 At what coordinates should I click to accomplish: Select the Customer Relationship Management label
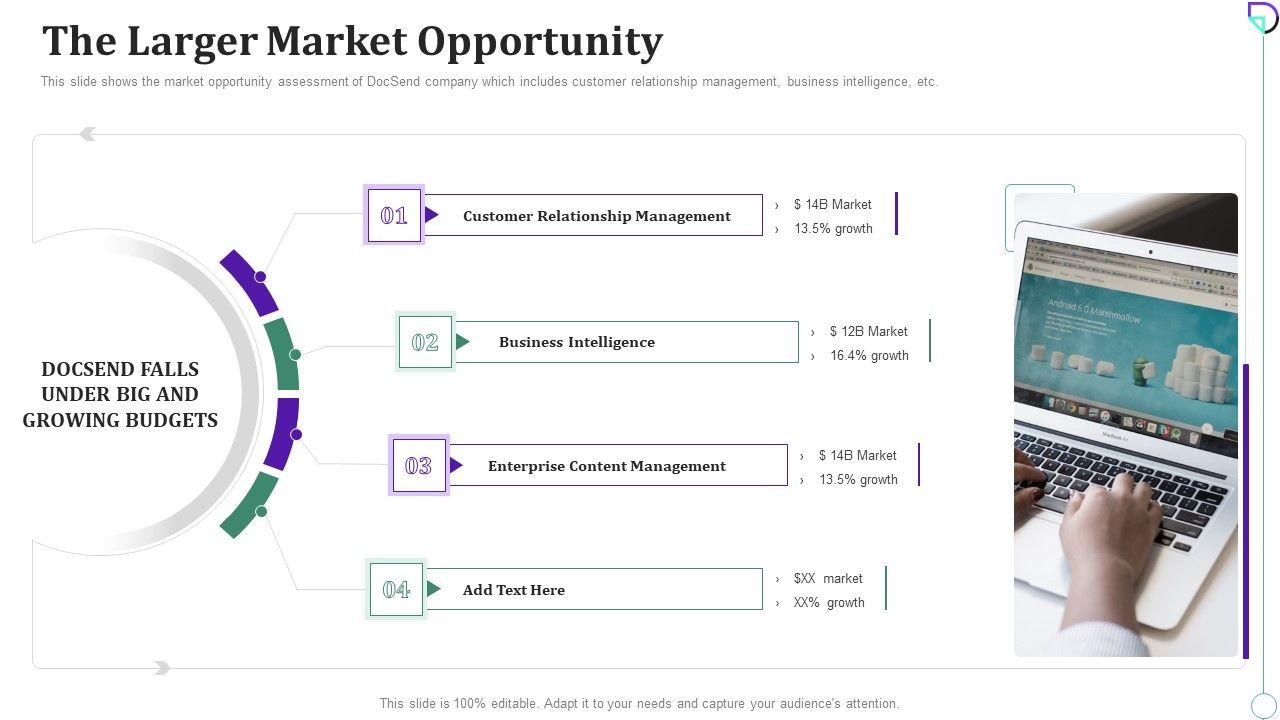597,216
